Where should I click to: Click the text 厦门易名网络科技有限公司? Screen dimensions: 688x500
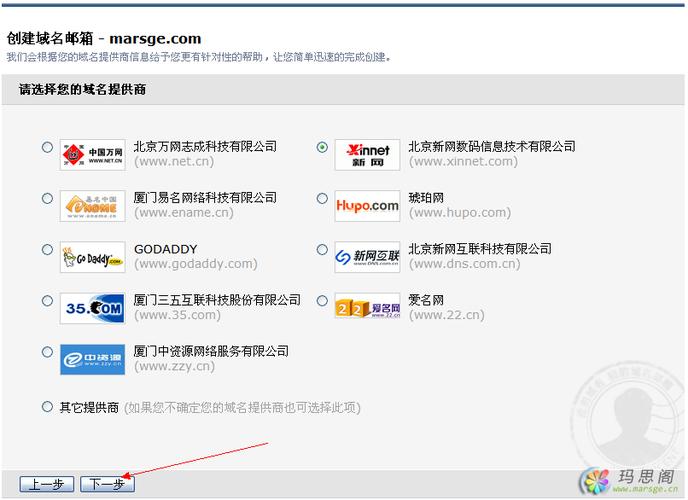click(205, 198)
